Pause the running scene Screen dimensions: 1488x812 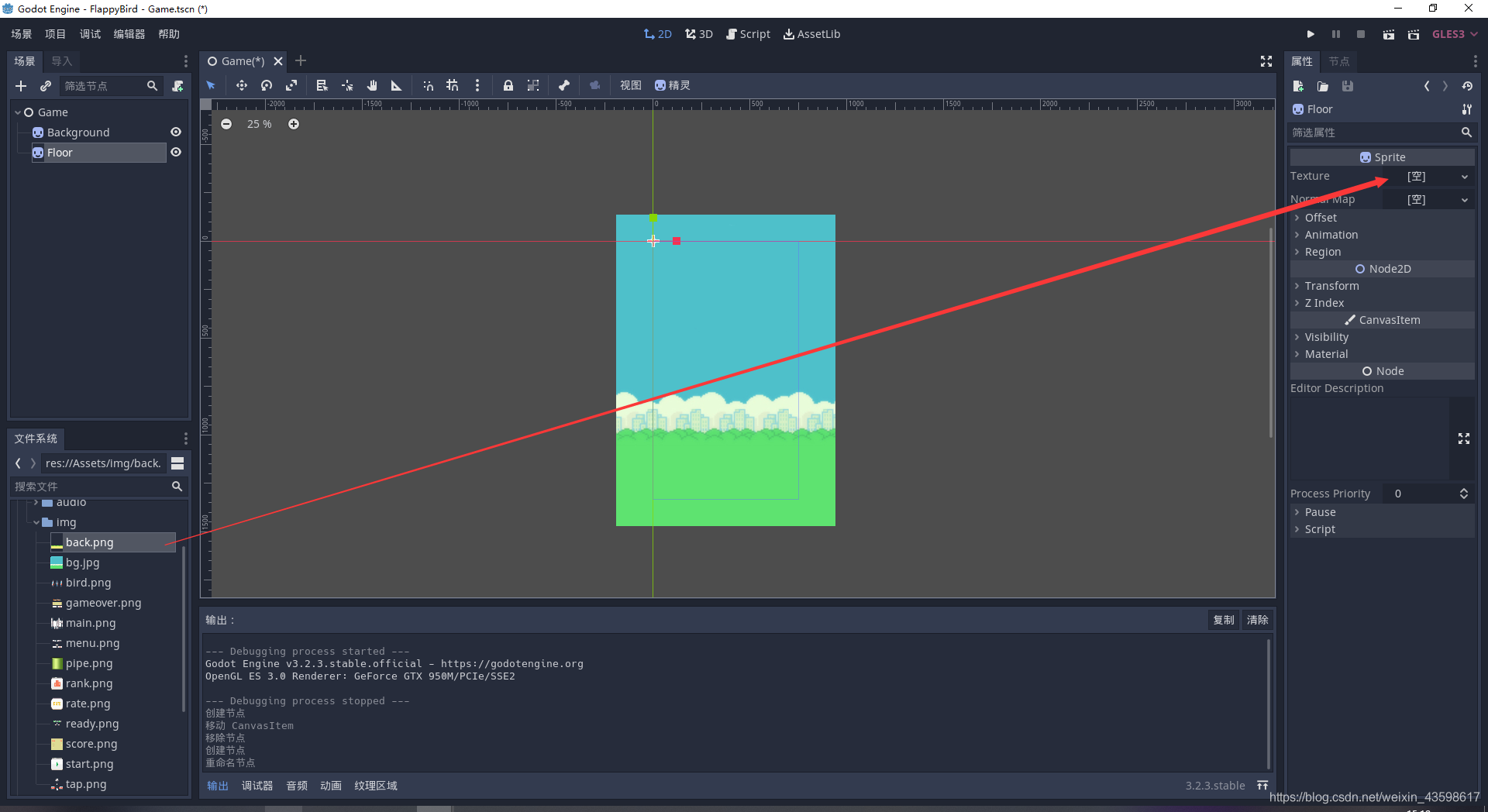(1336, 34)
